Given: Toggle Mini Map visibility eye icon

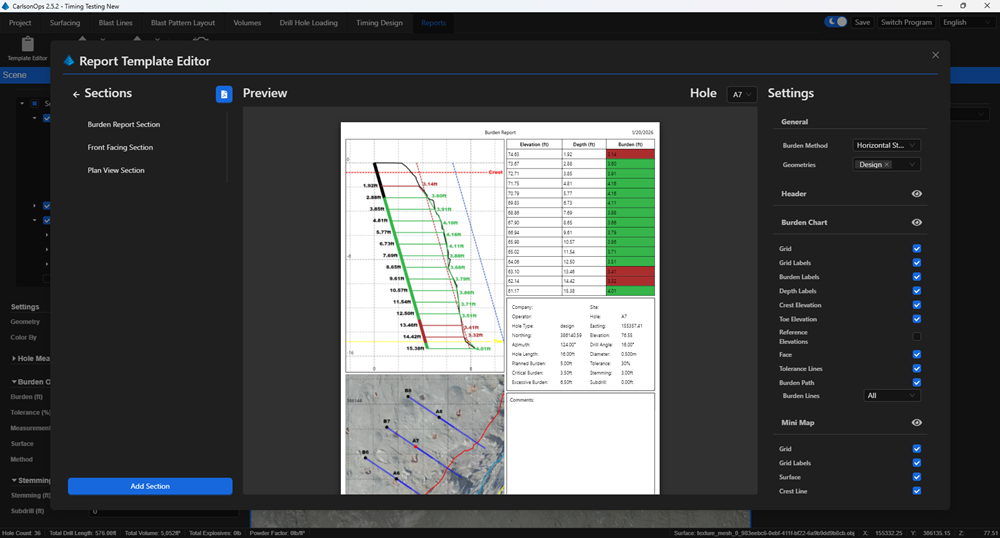Looking at the screenshot, I should [916, 423].
